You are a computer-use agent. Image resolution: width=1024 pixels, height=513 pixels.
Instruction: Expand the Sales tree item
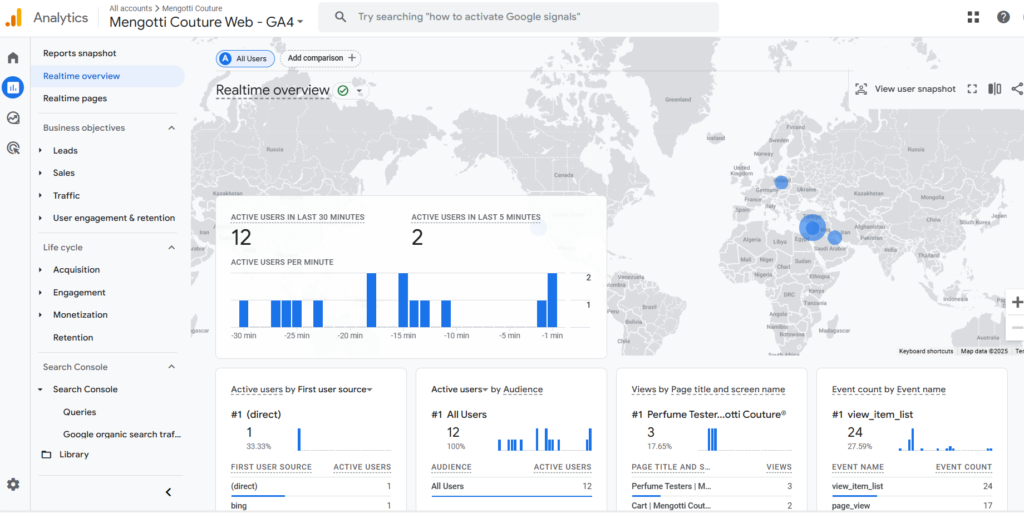[40, 173]
